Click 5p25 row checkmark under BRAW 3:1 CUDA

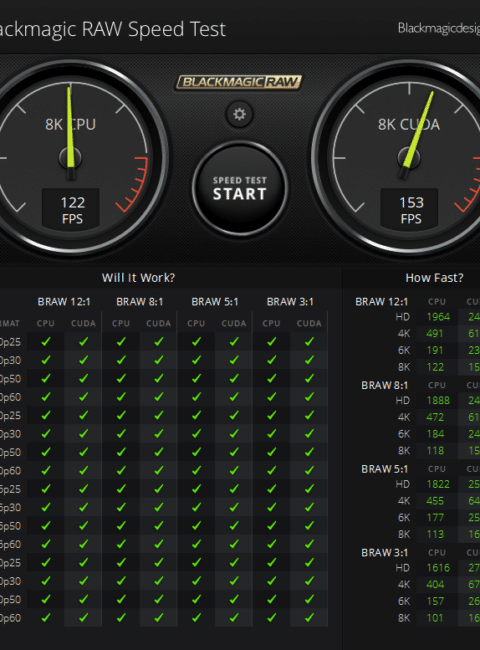pos(309,489)
